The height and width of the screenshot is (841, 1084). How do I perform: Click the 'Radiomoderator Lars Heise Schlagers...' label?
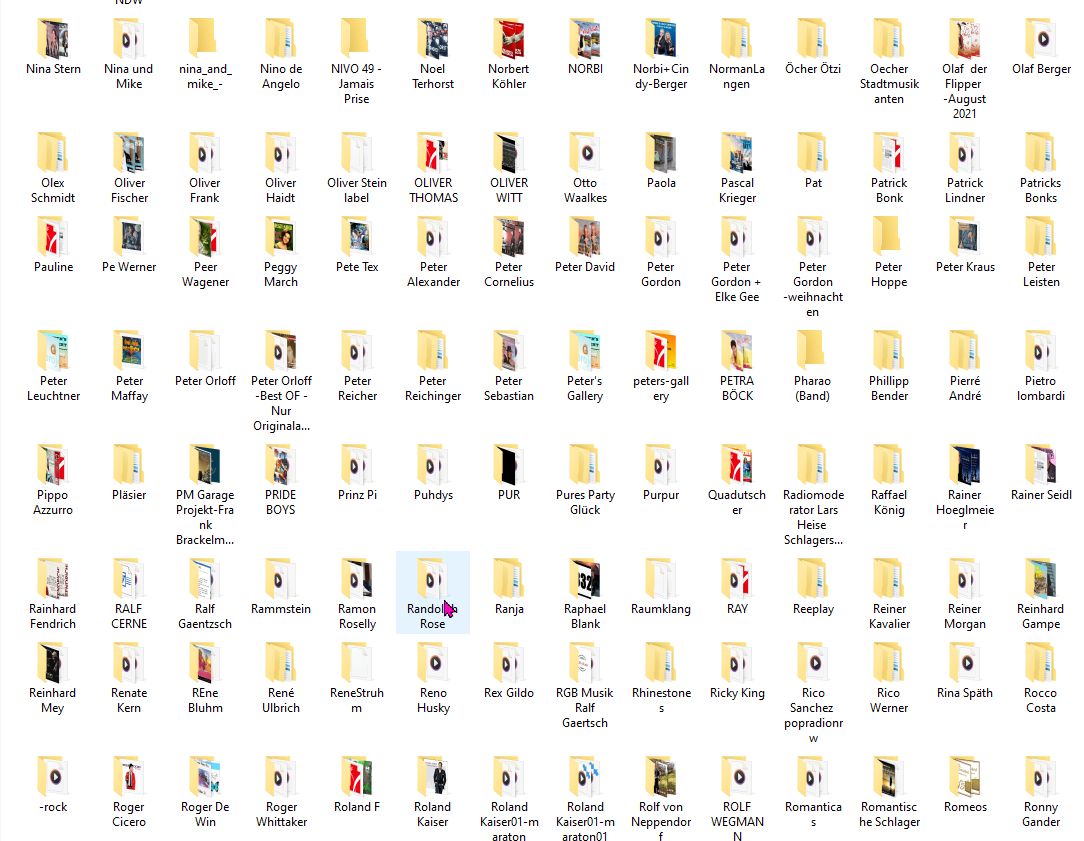point(813,518)
